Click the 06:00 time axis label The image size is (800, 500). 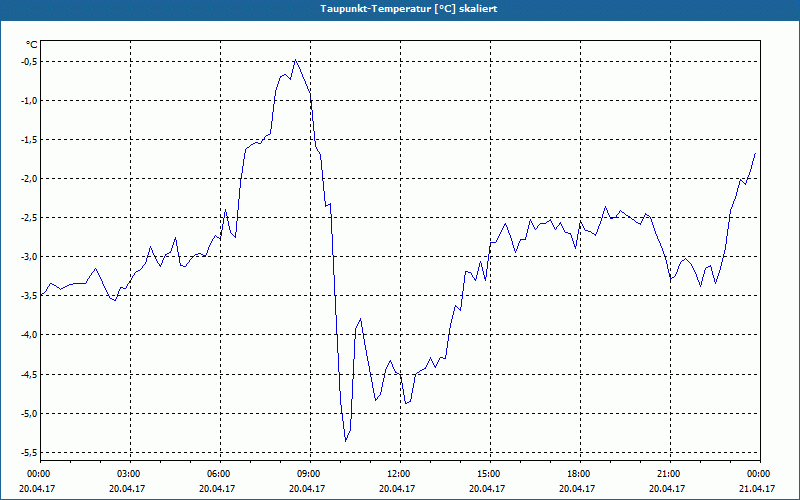(220, 474)
